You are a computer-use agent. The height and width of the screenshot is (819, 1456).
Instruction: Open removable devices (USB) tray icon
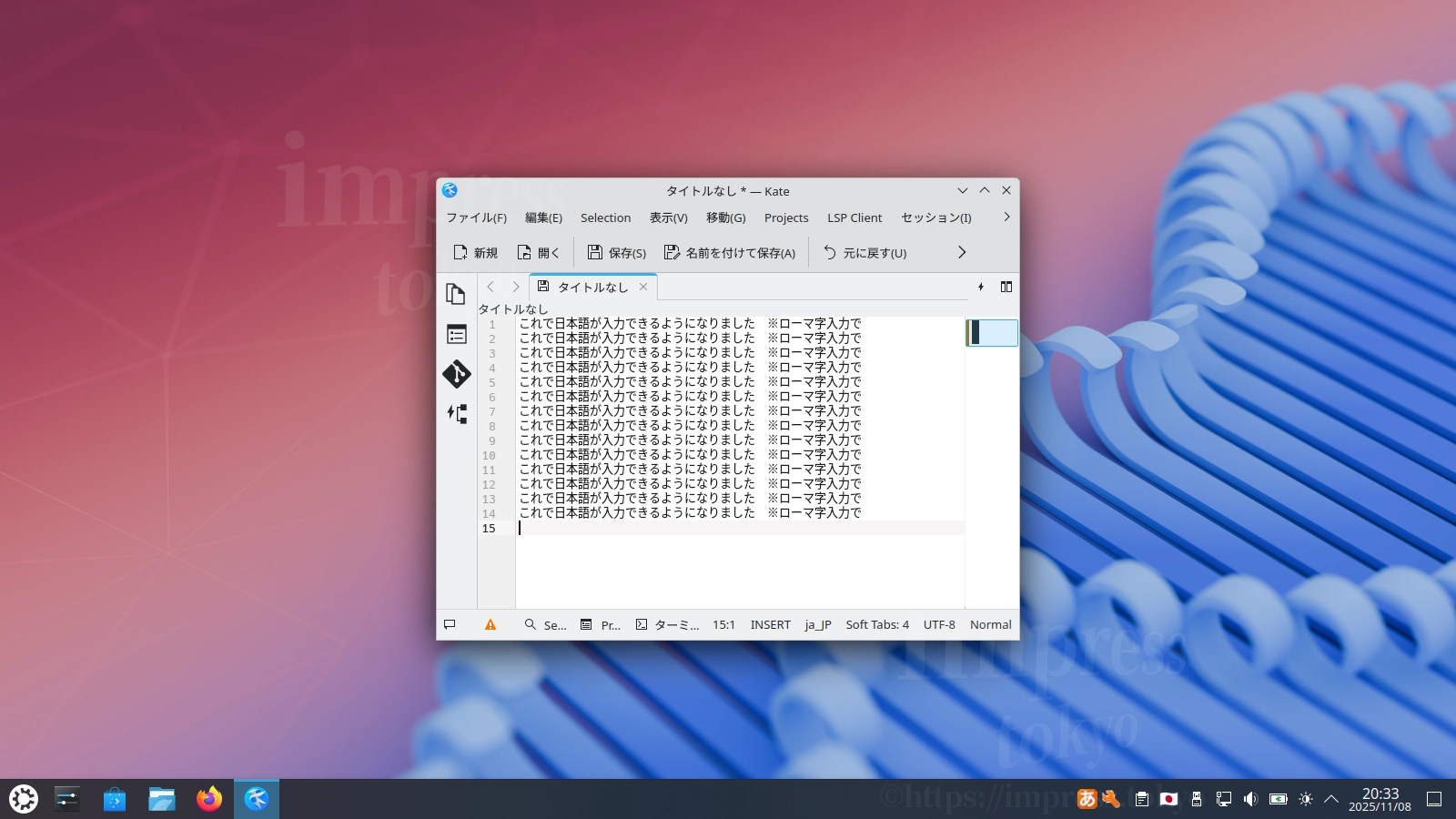pos(1197,799)
